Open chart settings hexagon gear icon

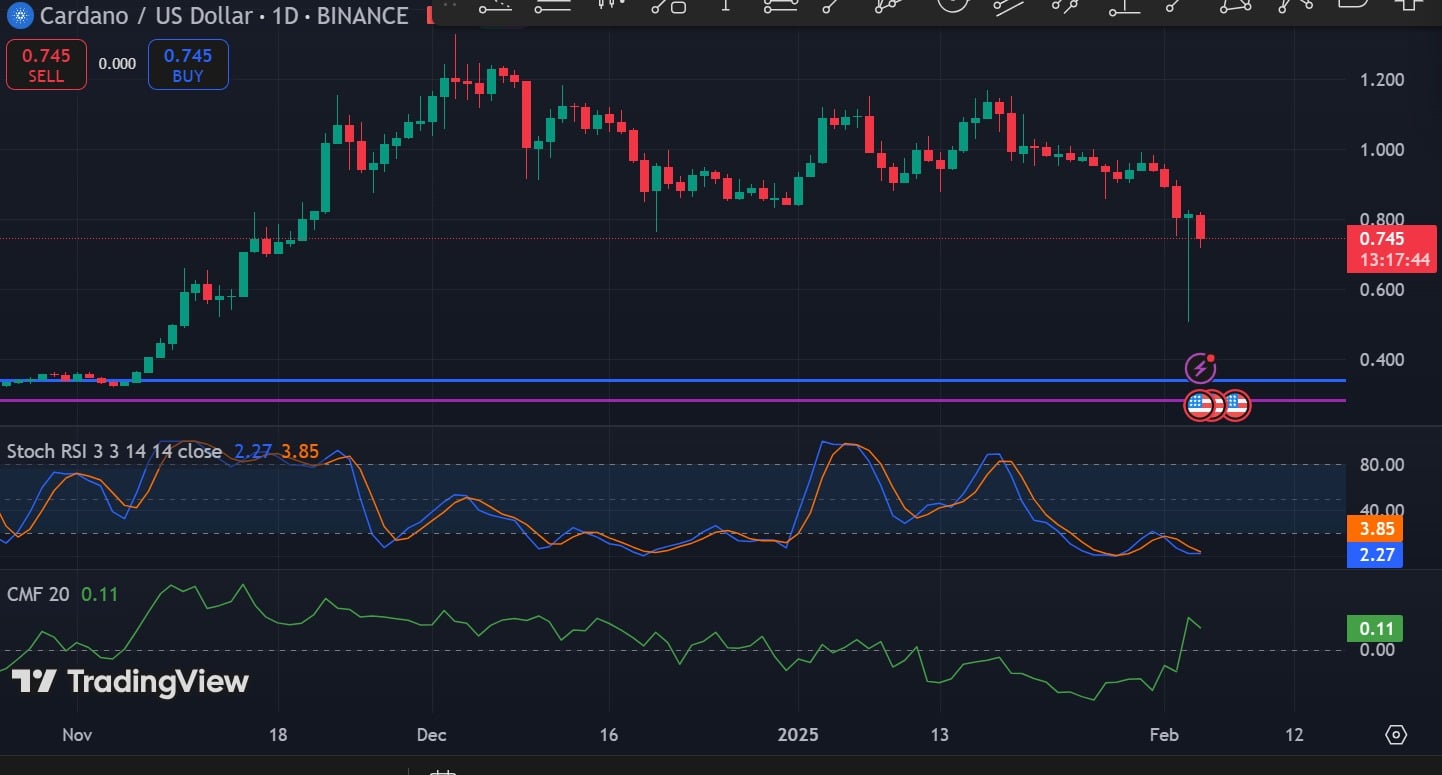(1396, 735)
